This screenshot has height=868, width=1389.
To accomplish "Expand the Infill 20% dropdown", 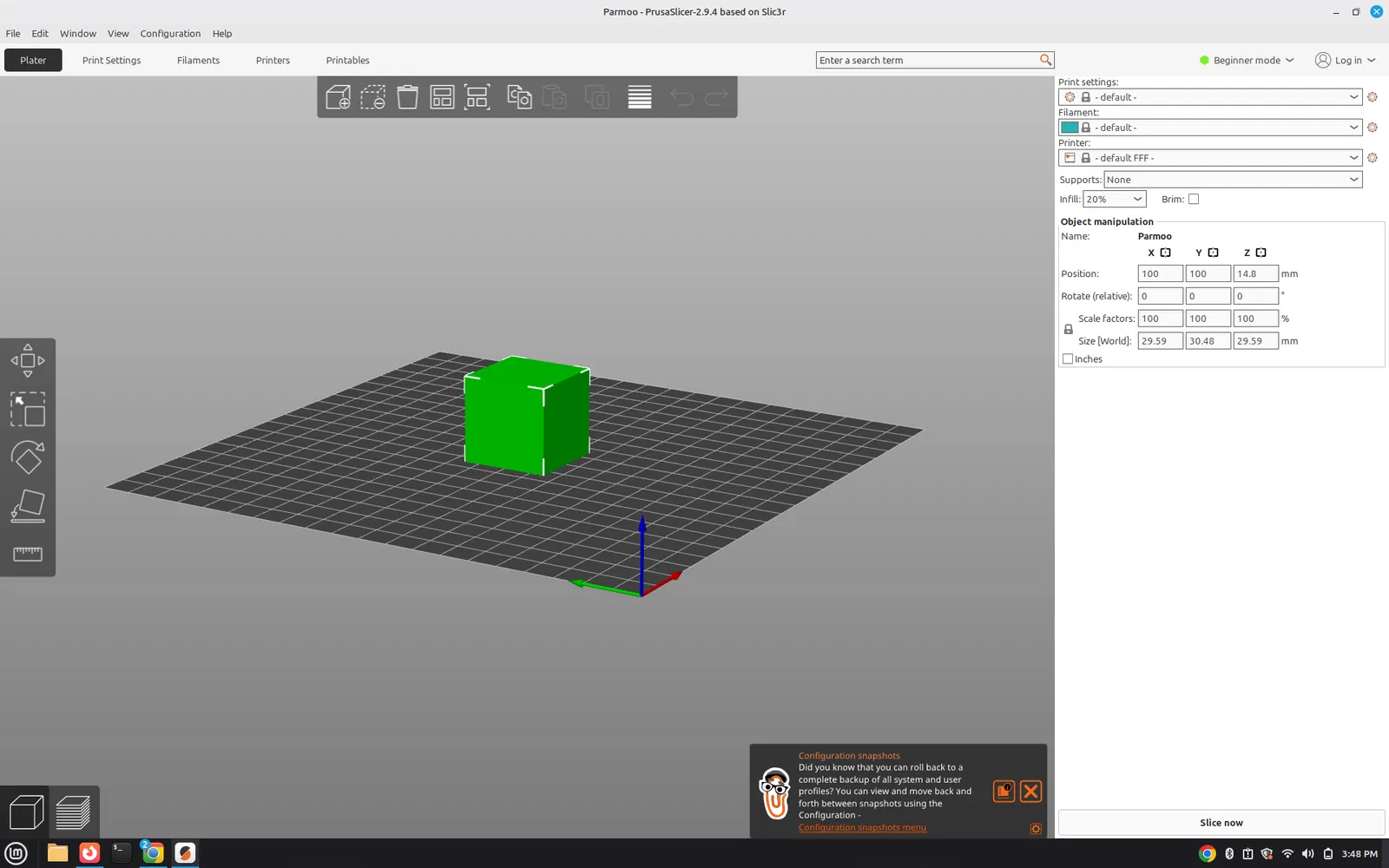I will tap(1115, 199).
